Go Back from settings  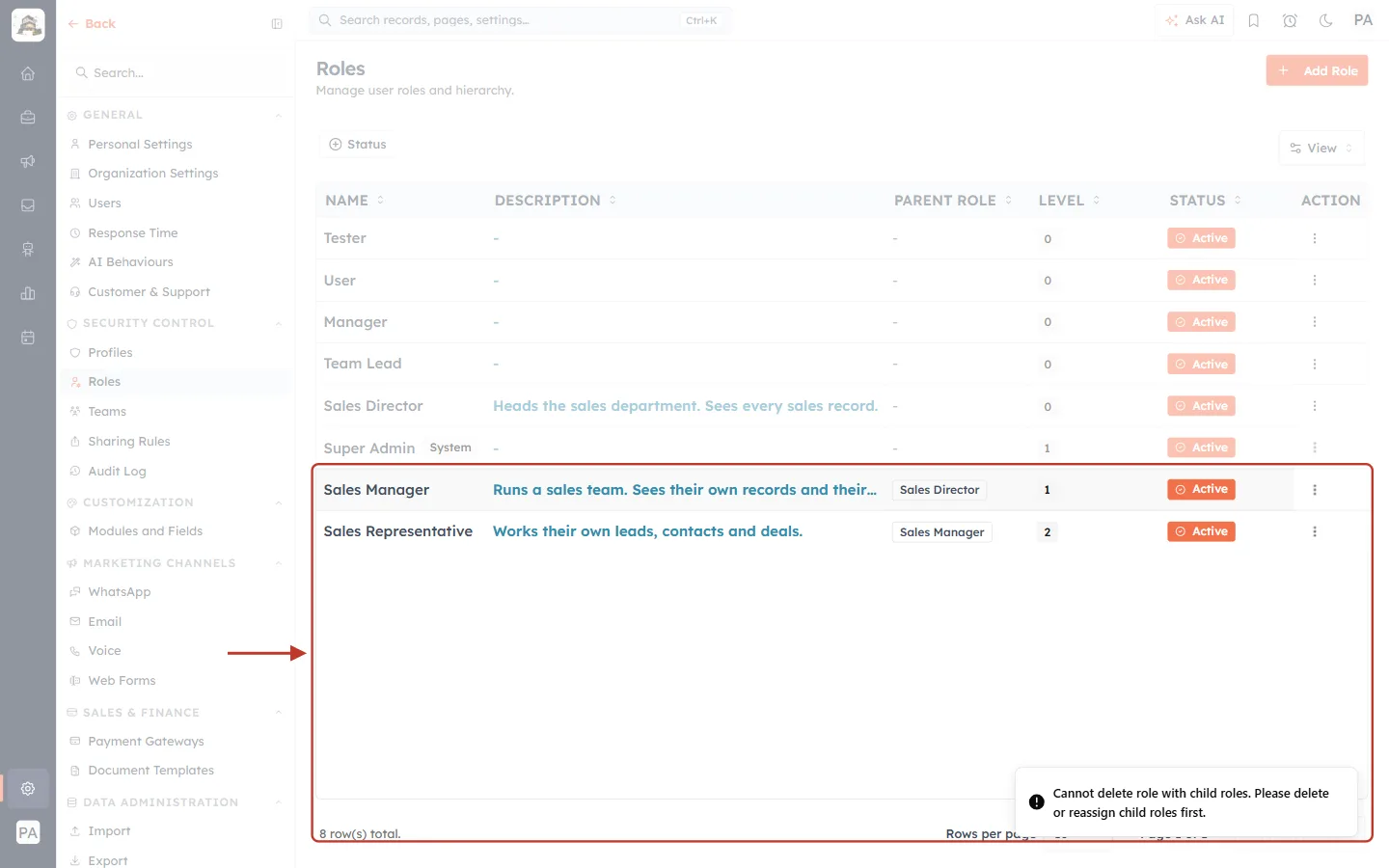point(92,24)
